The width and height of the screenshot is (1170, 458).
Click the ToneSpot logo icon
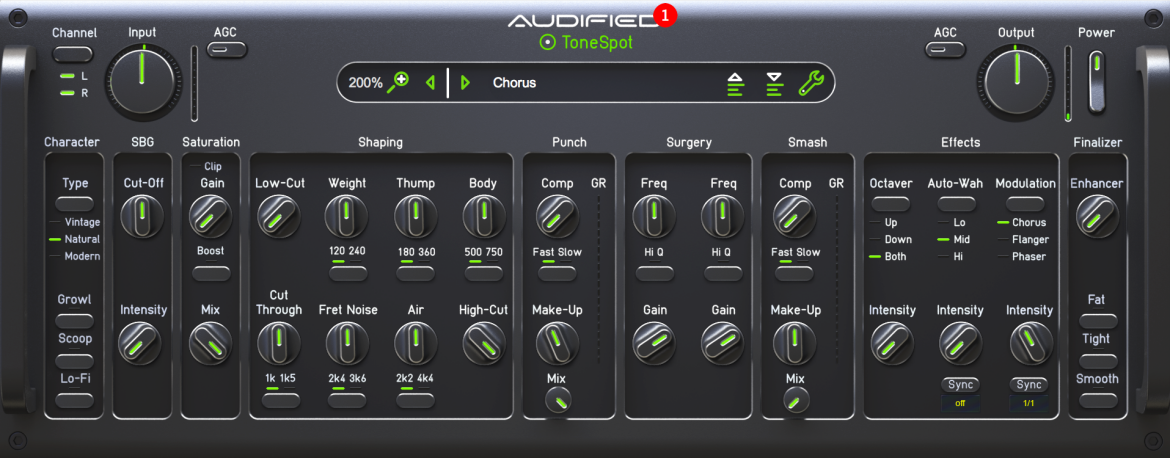[x=548, y=43]
